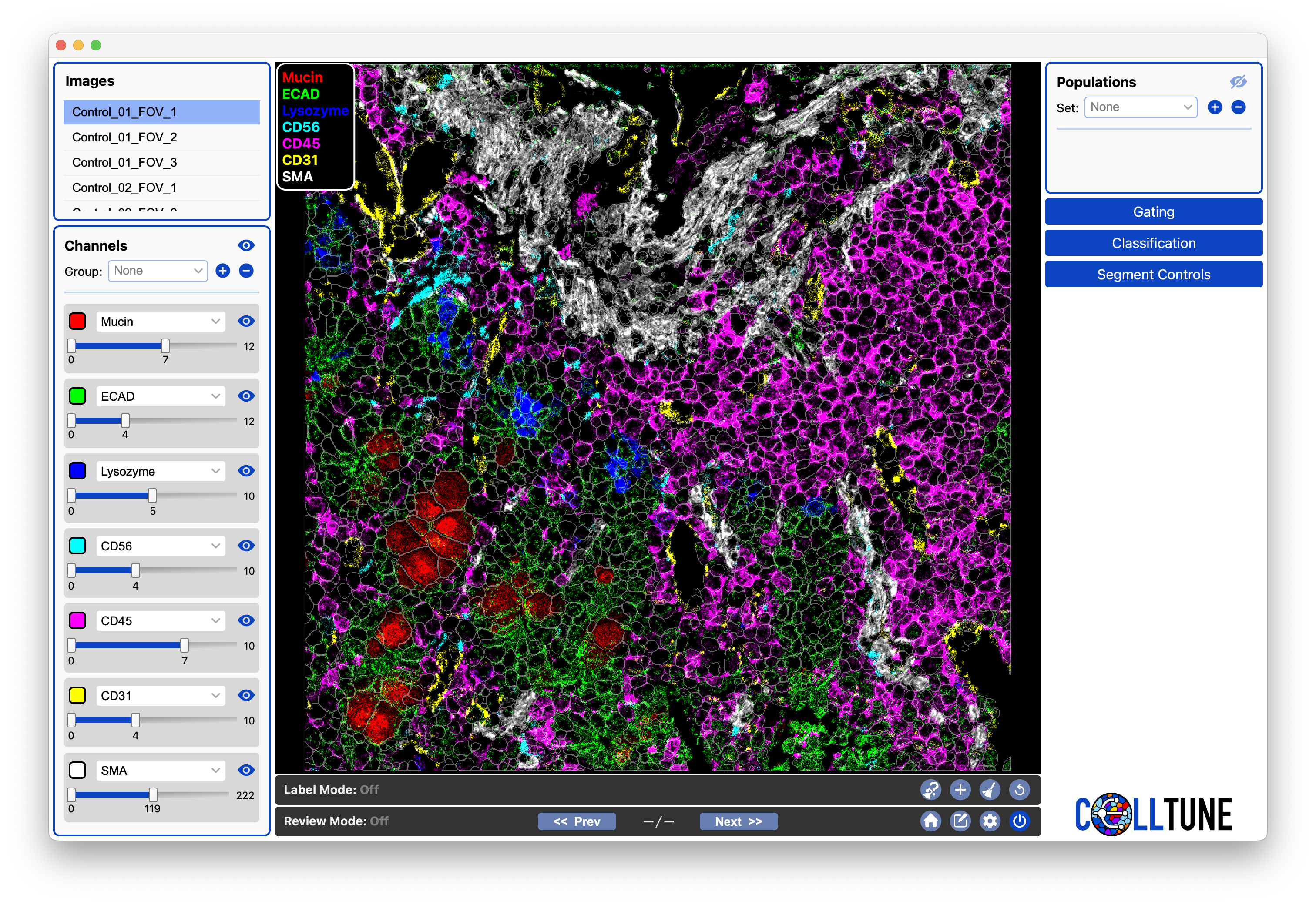Add a new channel group with plus
This screenshot has width=1316, height=905.
pos(223,271)
